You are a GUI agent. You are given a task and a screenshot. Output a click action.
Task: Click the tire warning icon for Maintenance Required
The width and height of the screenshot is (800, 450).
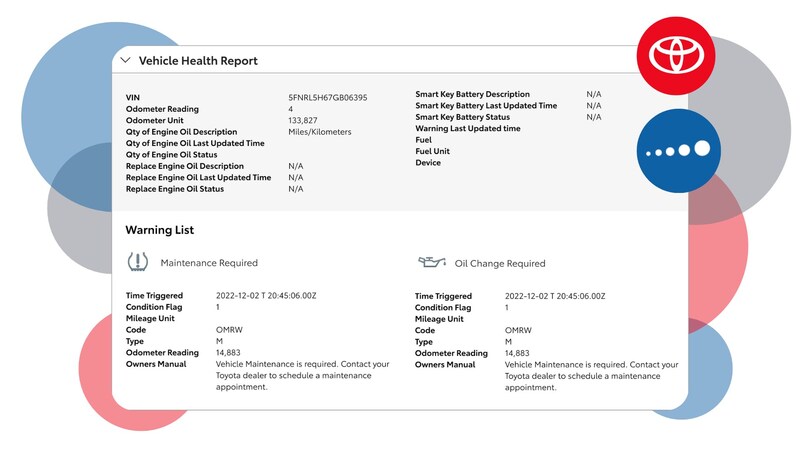click(138, 263)
